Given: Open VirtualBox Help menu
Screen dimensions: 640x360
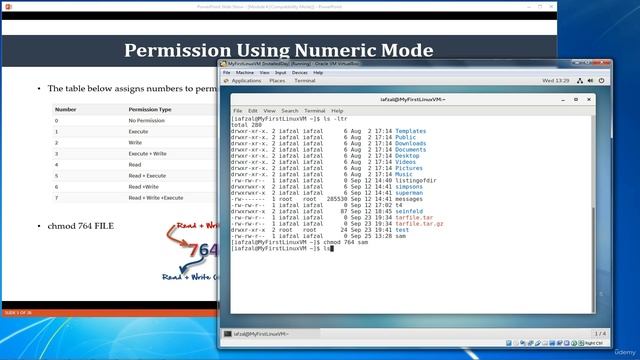Looking at the screenshot, I should pos(318,72).
